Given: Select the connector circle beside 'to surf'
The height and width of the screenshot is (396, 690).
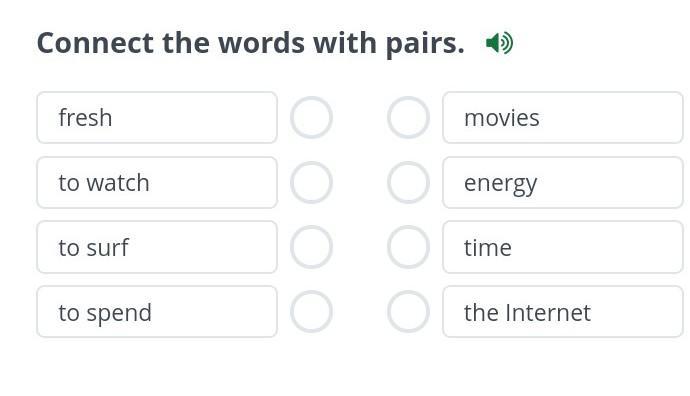Looking at the screenshot, I should point(311,247).
